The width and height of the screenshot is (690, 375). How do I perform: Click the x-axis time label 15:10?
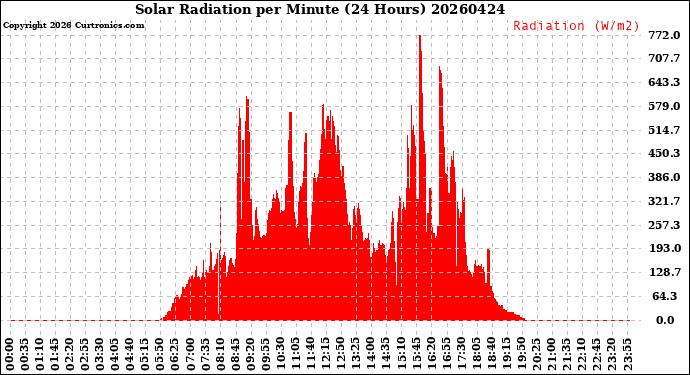point(402,355)
